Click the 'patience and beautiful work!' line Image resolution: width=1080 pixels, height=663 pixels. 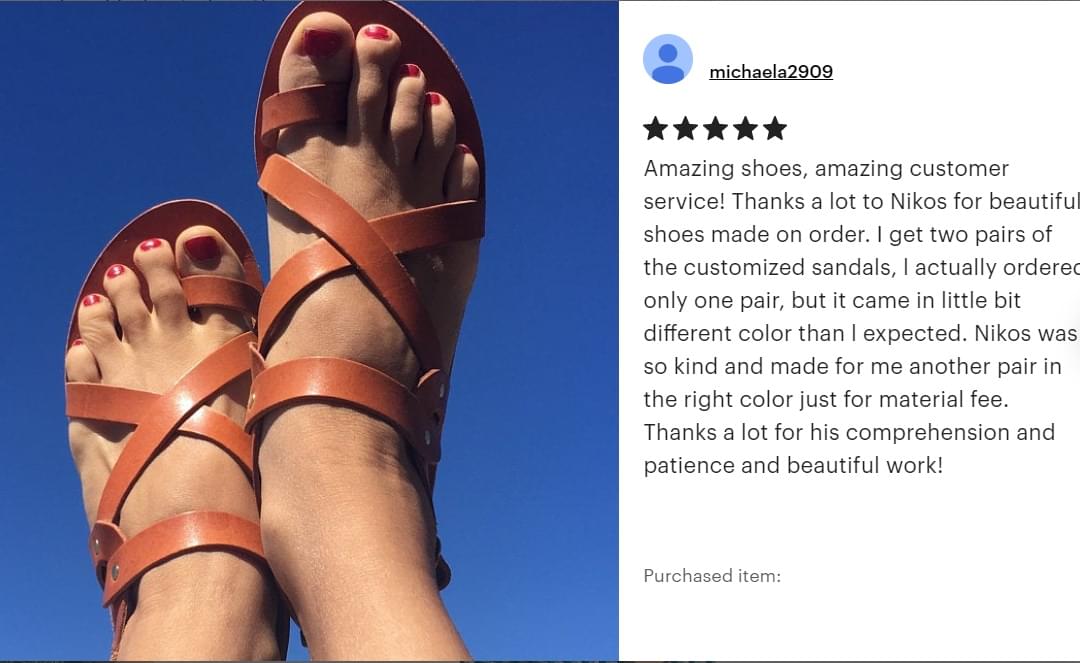(x=793, y=465)
